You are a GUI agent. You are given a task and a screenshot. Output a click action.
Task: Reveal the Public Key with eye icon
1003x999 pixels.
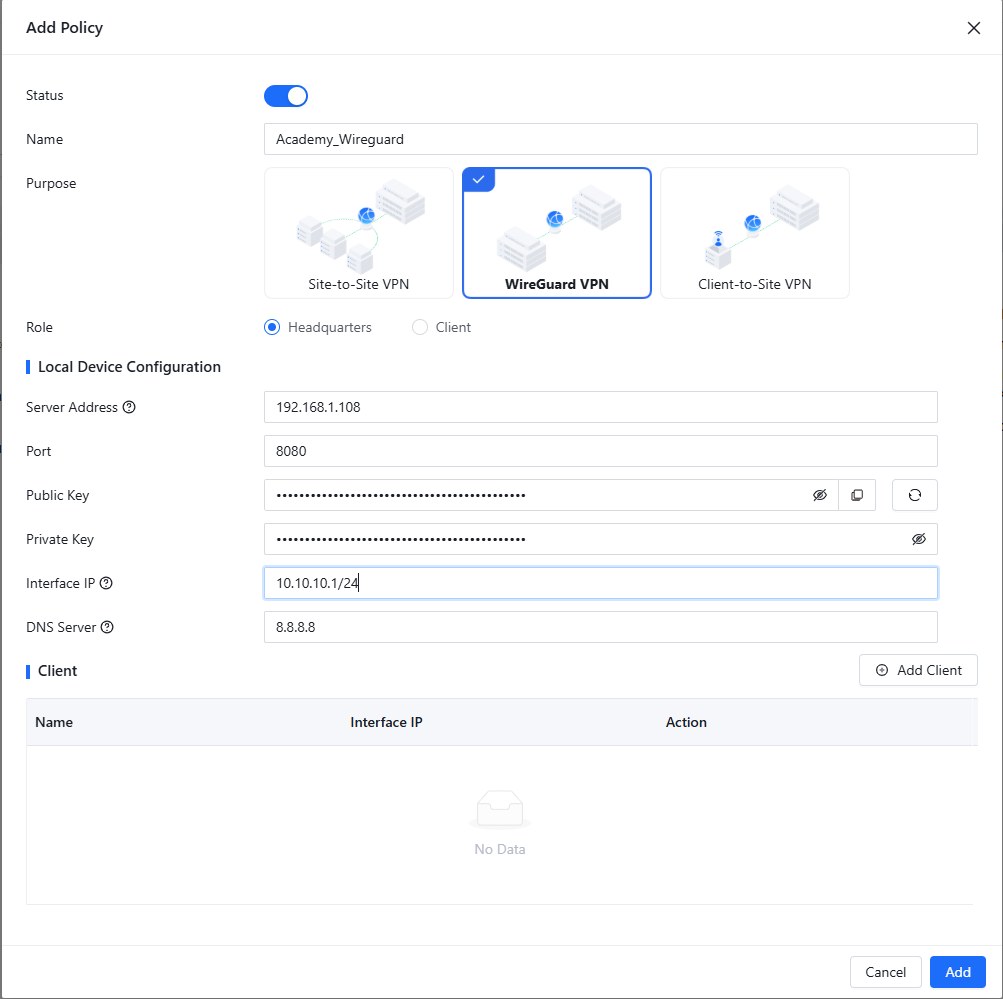pyautogui.click(x=819, y=495)
